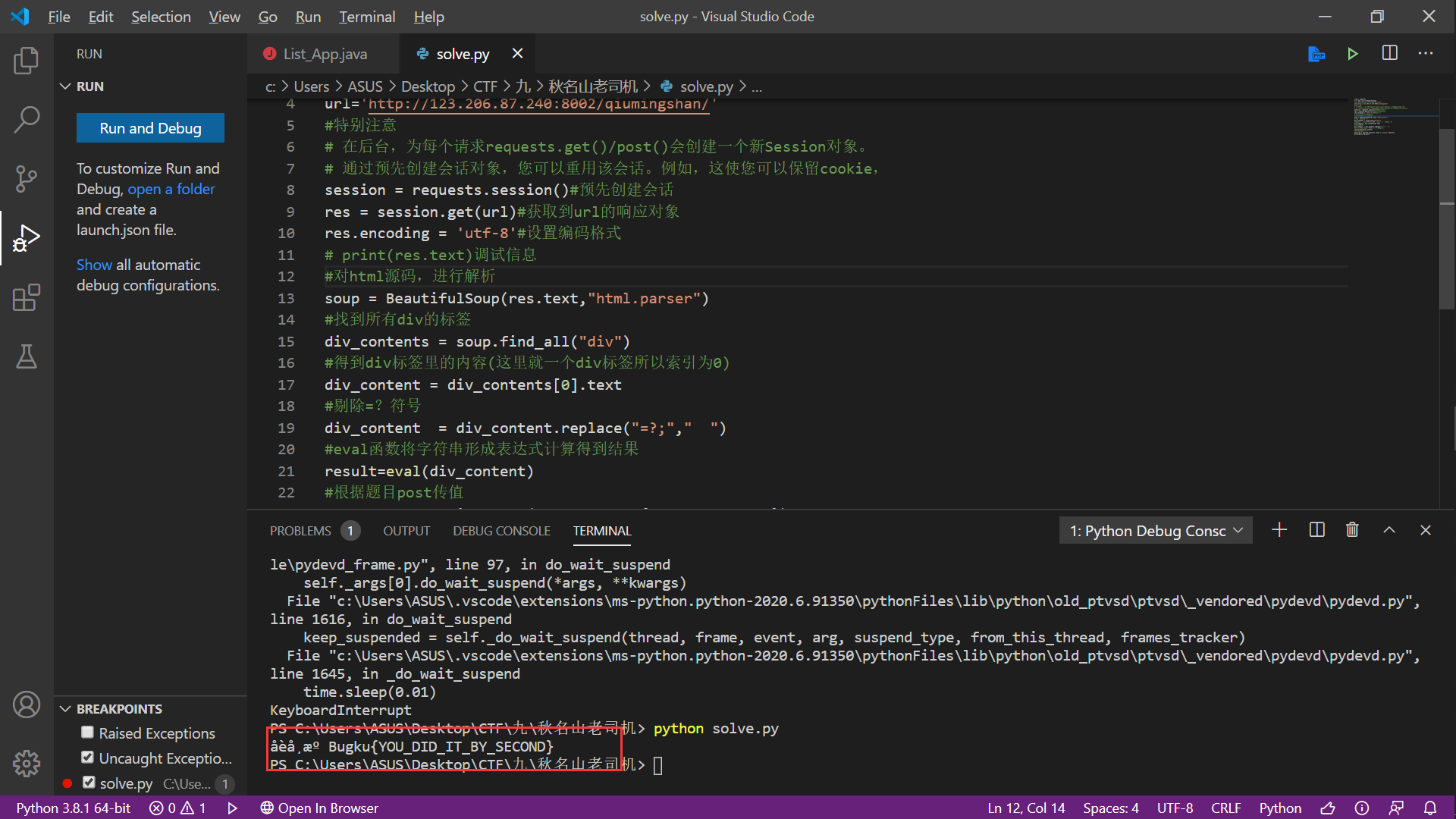Switch to the DEBUG CONSOLE tab
Image resolution: width=1456 pixels, height=819 pixels.
[501, 531]
